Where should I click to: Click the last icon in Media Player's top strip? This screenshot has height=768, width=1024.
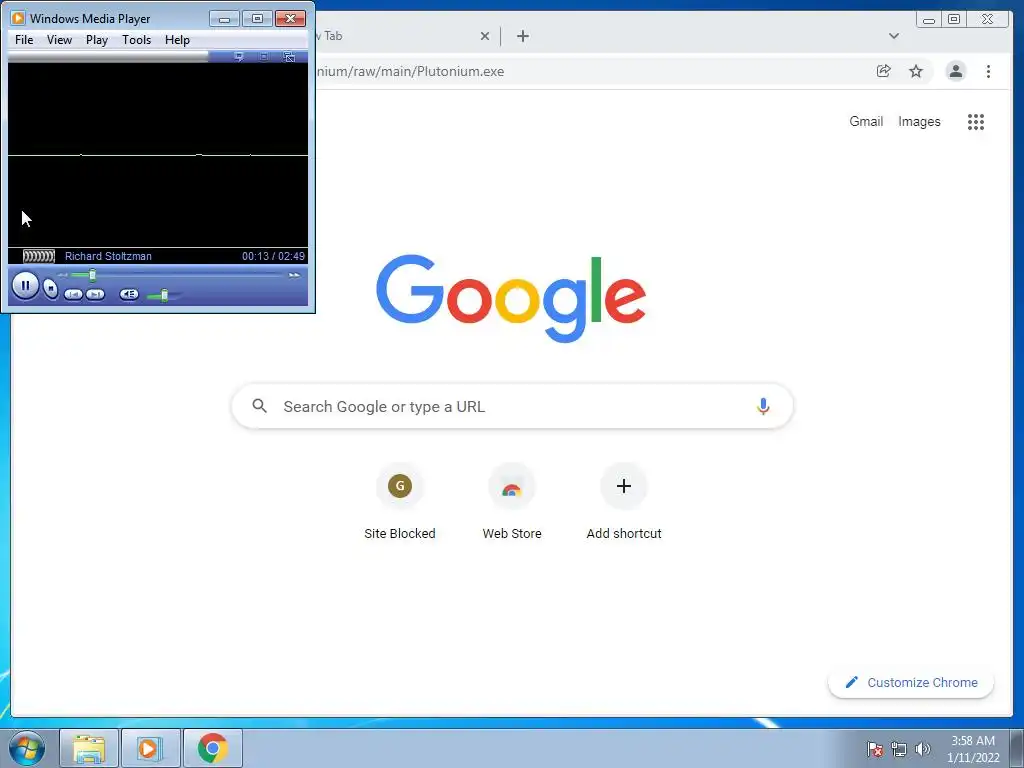(289, 57)
